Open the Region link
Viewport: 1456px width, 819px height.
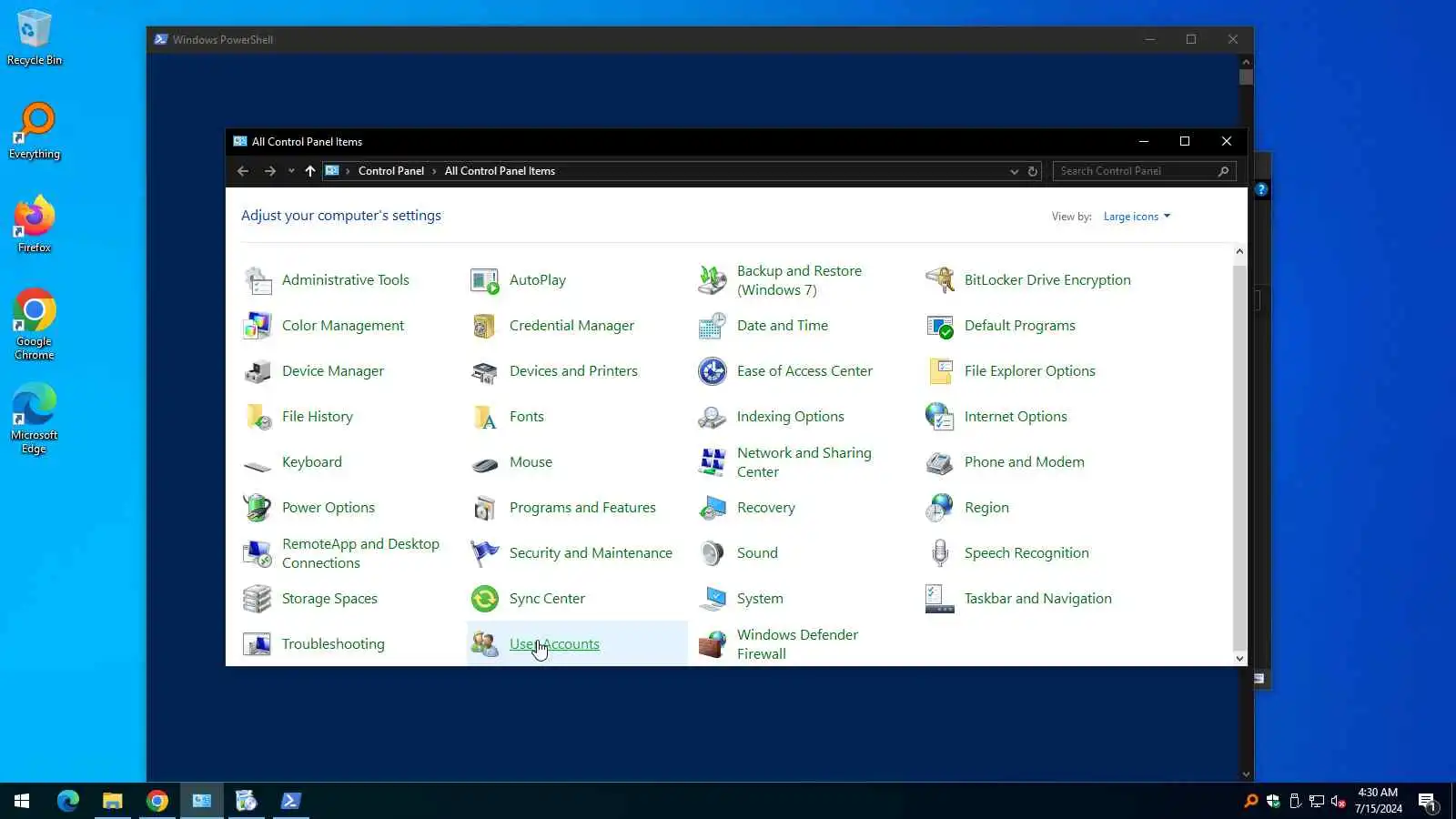pos(986,508)
